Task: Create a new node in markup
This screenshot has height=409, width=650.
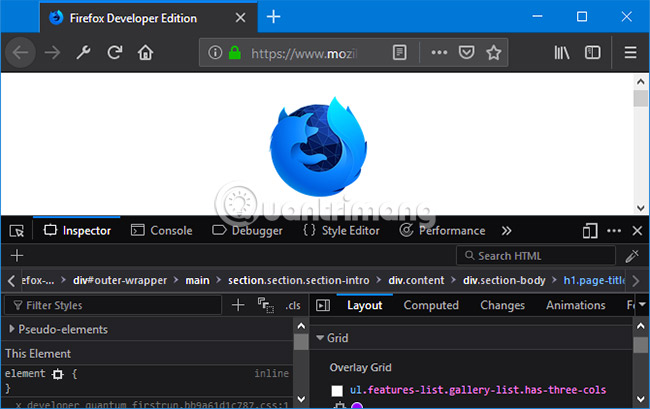Action: (x=17, y=256)
